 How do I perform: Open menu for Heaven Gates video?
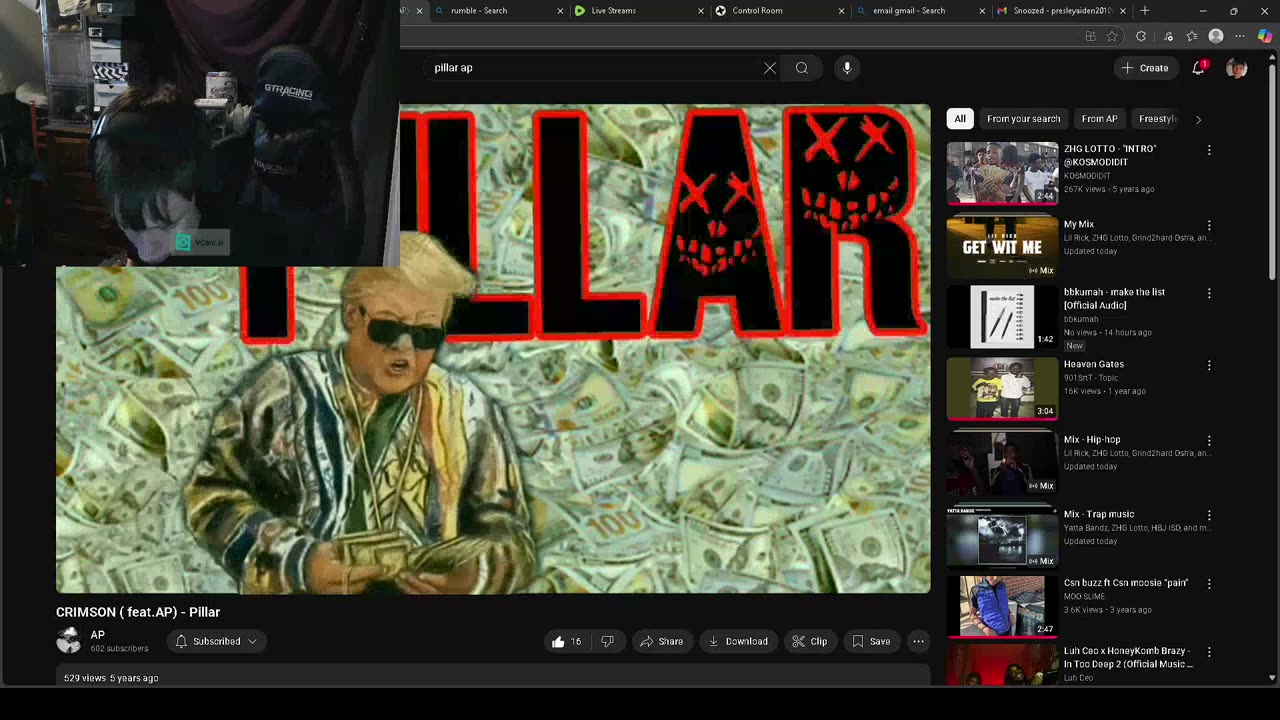(x=1209, y=365)
